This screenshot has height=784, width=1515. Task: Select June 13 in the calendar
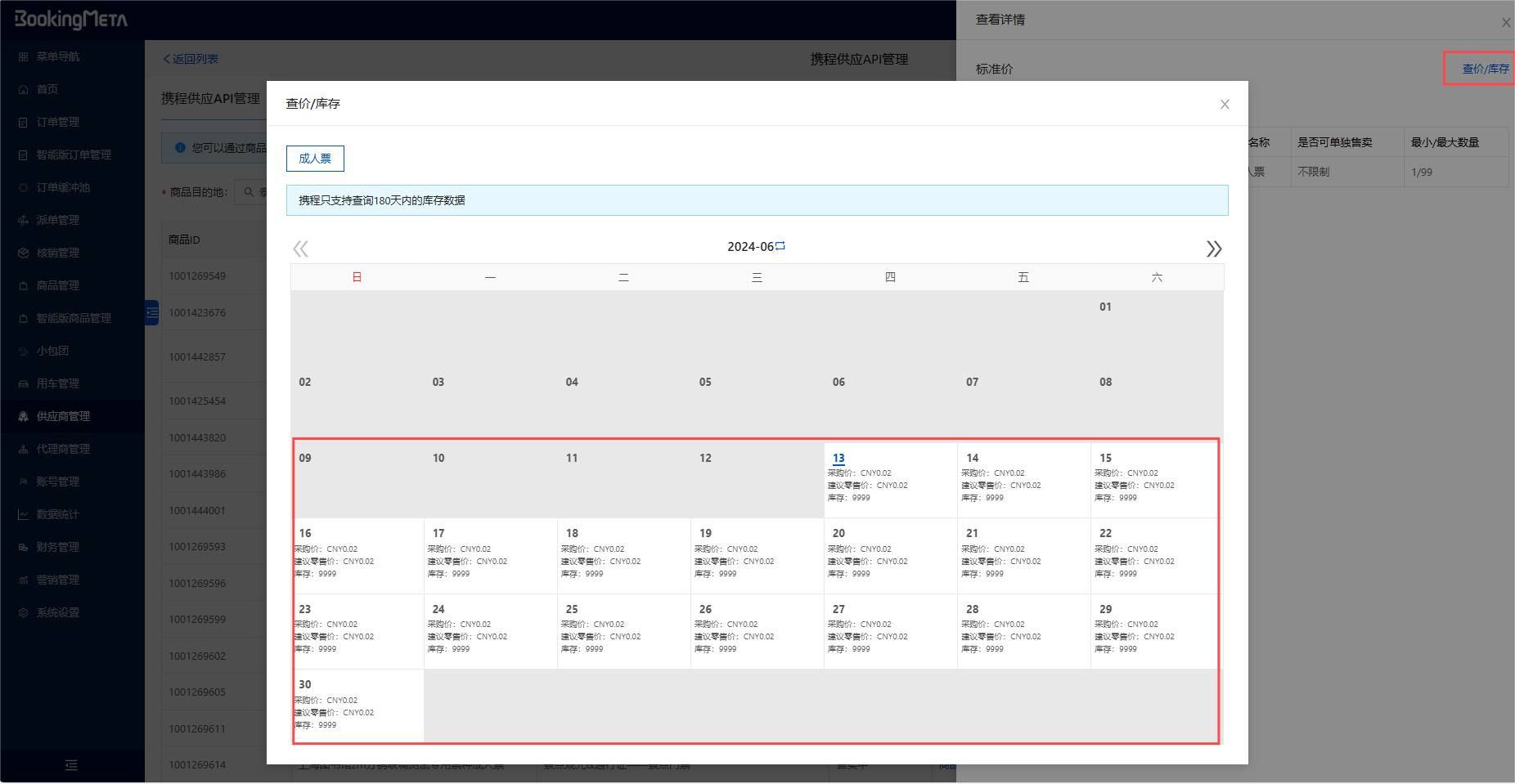tap(890, 479)
